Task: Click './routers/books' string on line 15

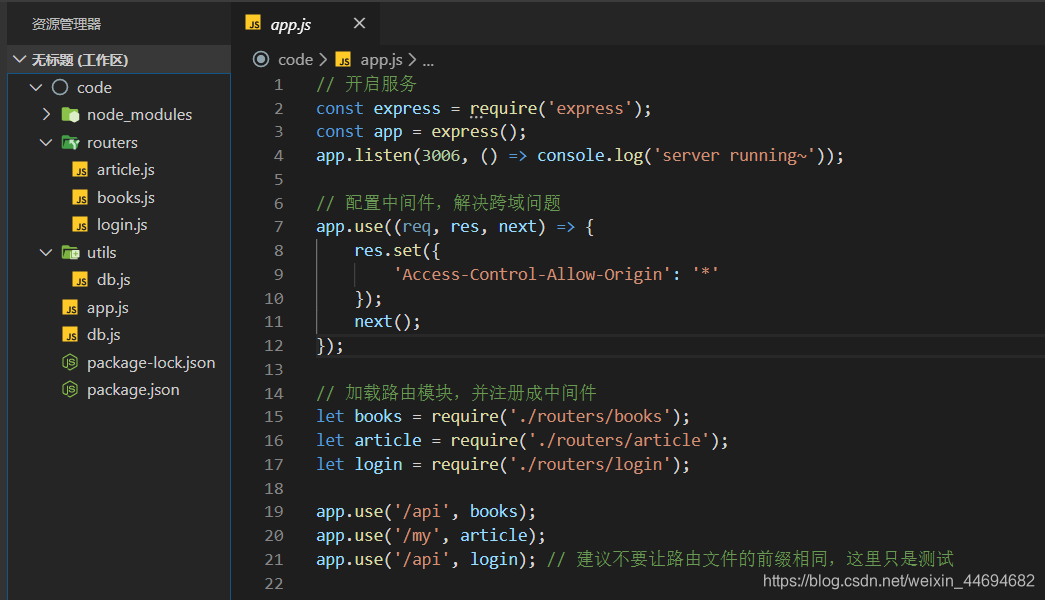Action: coord(590,417)
